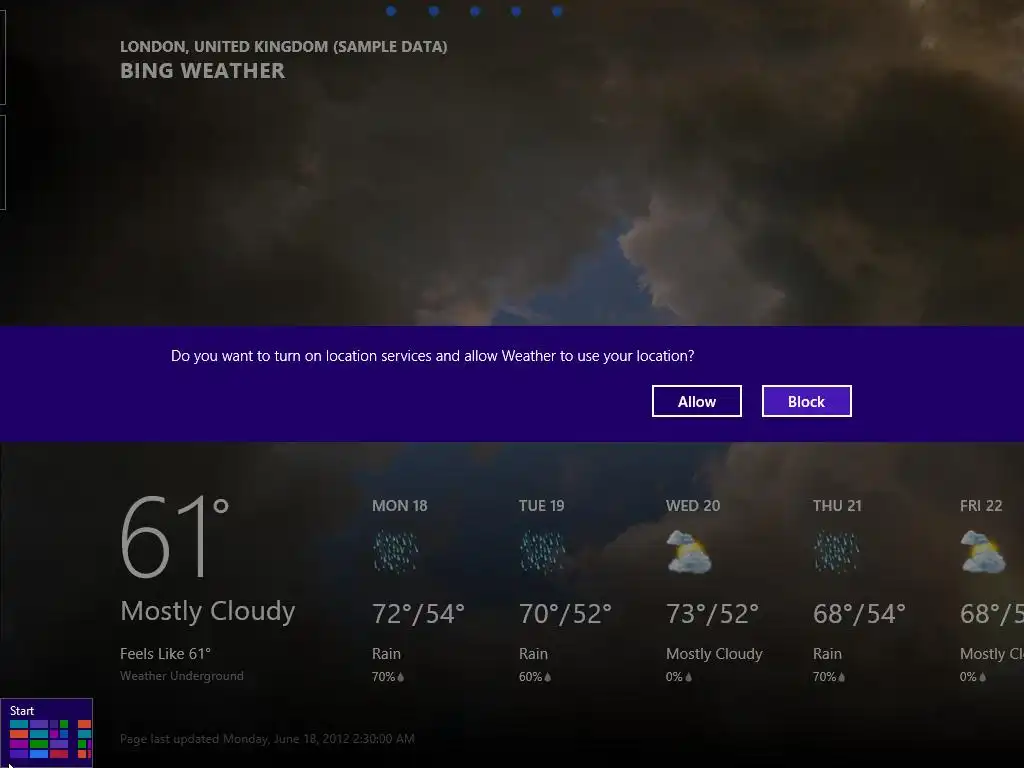Screen dimensions: 1024x768
Task: Click the raindrop icon beside THU 70%
Action: click(x=841, y=677)
